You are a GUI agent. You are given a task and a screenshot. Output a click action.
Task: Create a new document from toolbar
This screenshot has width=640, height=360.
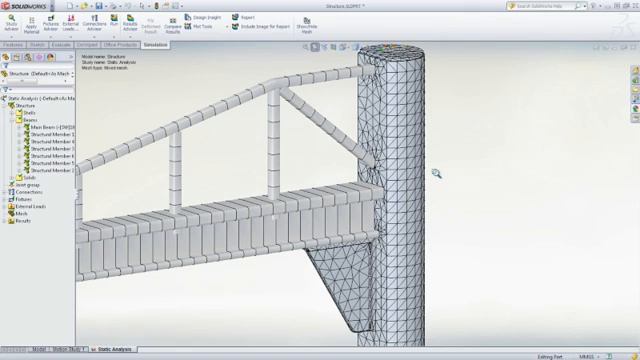tap(70, 6)
